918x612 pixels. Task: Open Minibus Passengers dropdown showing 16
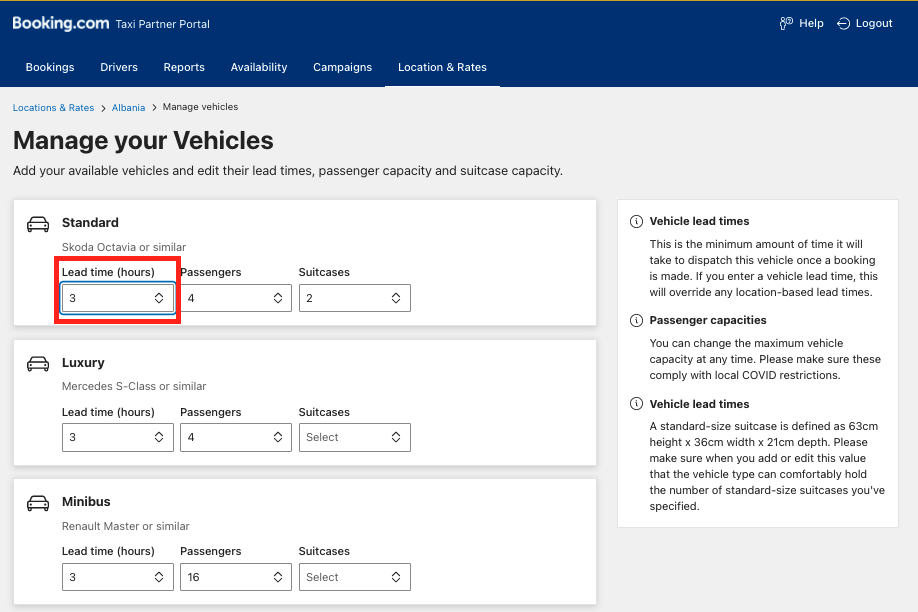click(236, 577)
